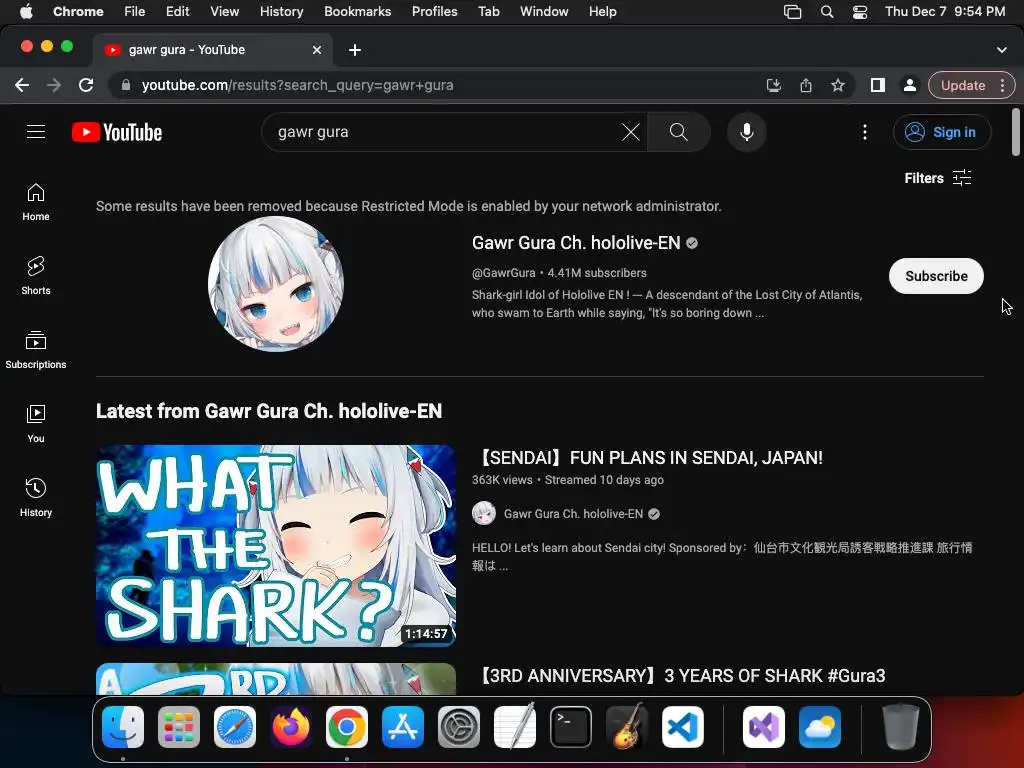Viewport: 1024px width, 768px height.
Task: Open the Filters options
Action: (x=938, y=178)
